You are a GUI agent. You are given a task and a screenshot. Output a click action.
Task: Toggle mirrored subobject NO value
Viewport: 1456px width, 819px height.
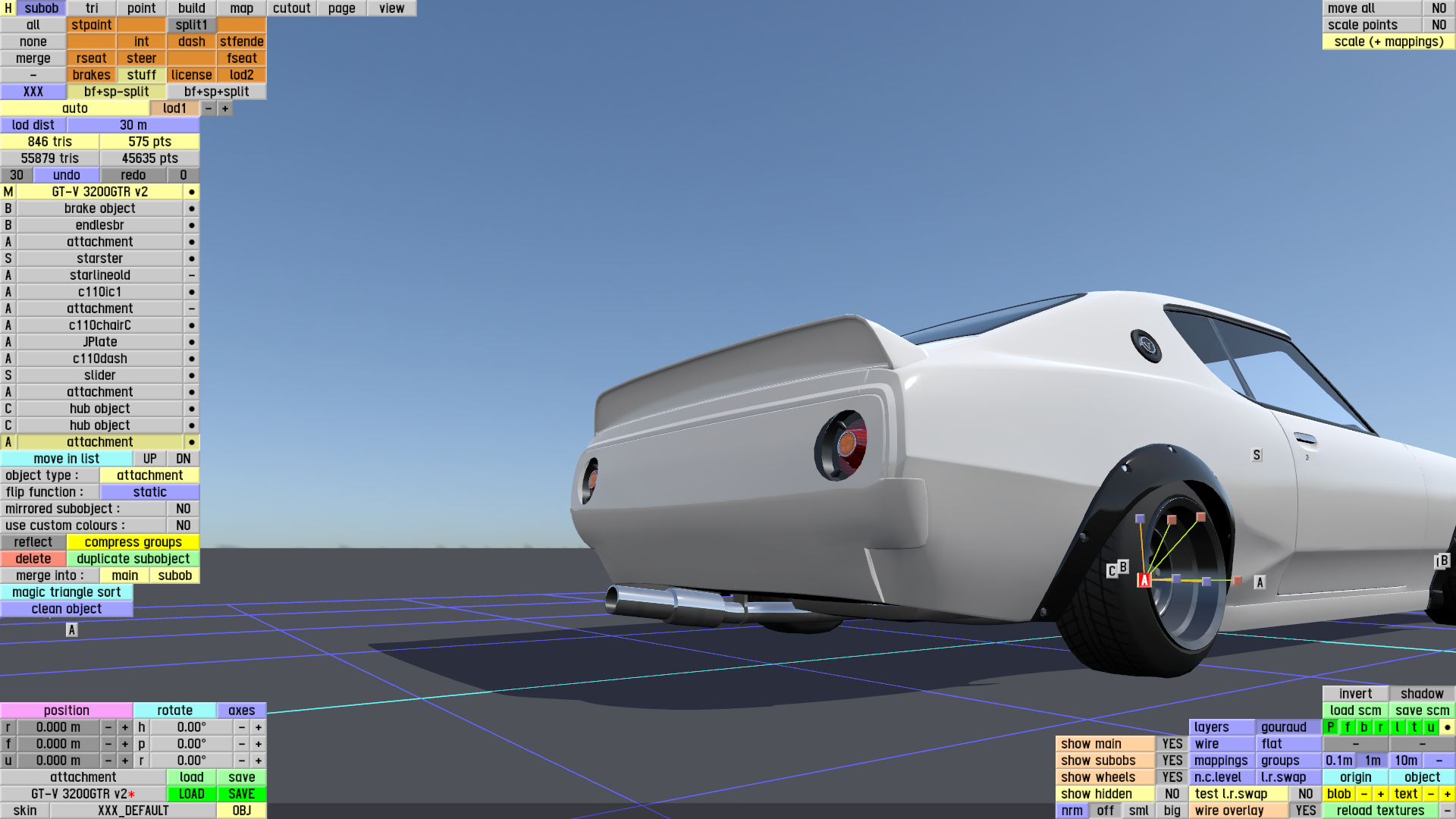(x=183, y=509)
